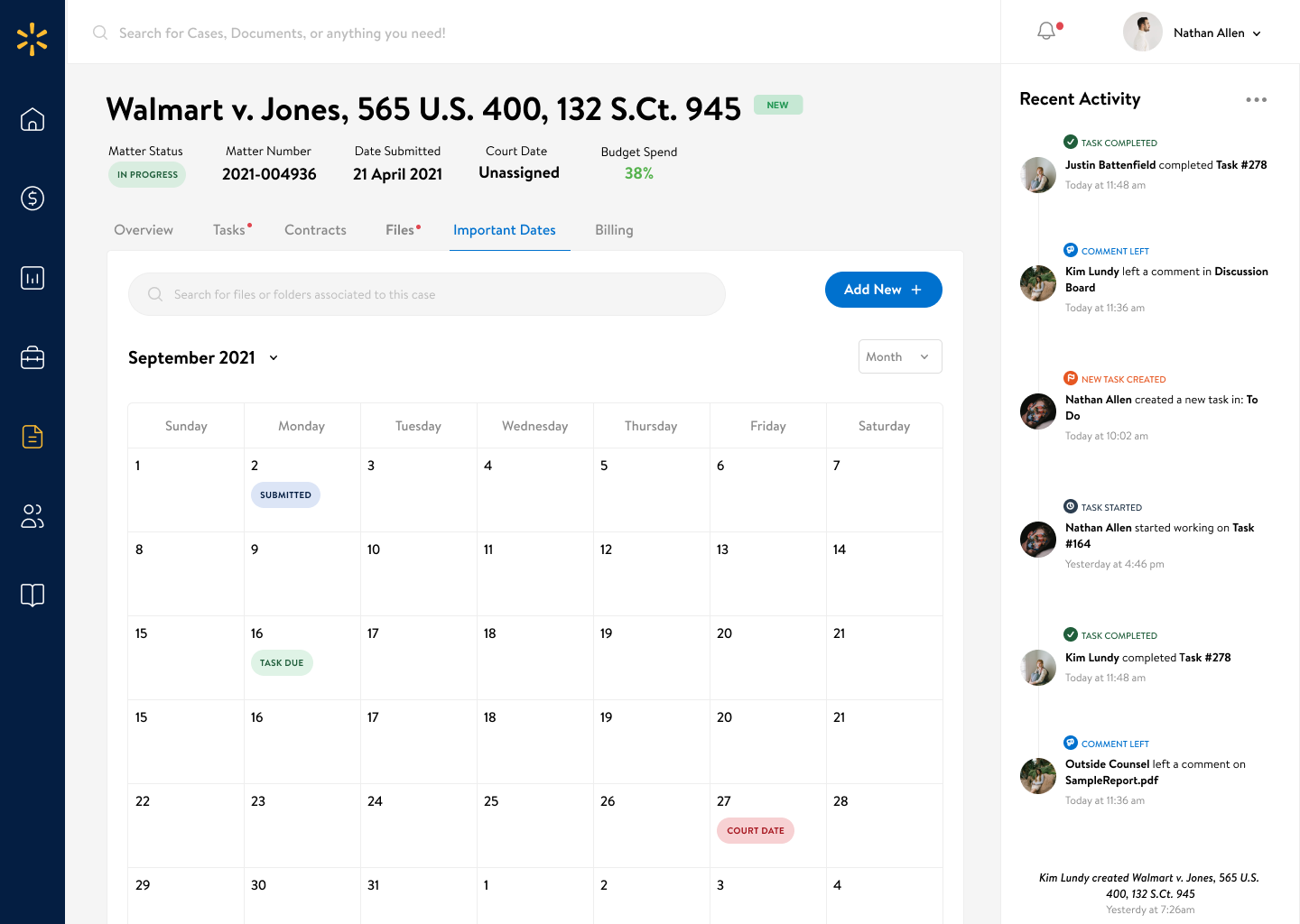
Task: Switch to the Overview tab
Action: coord(144,230)
